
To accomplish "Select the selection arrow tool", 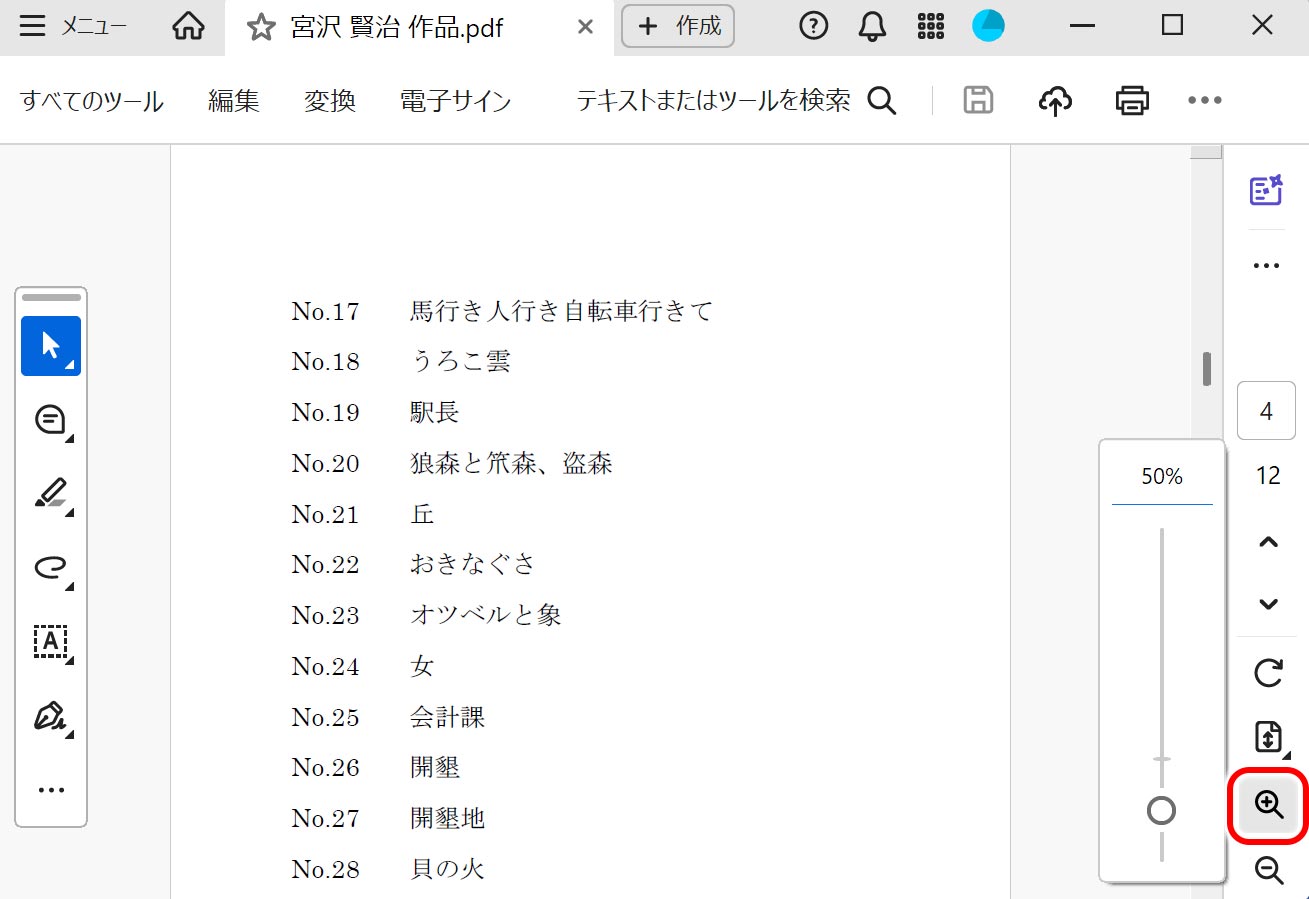I will [x=50, y=345].
